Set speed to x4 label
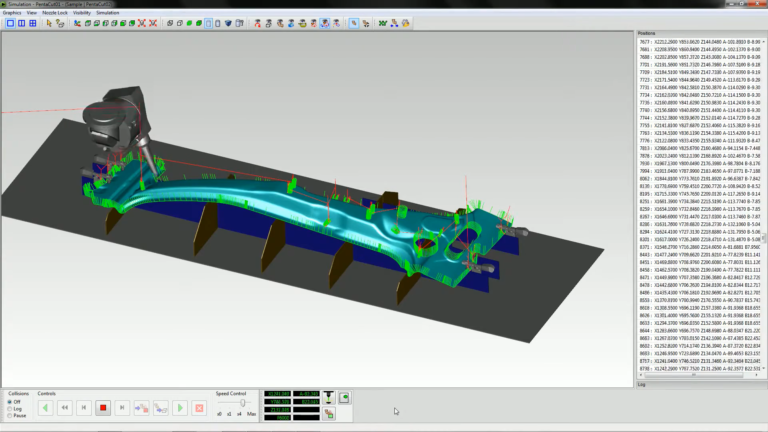The width and height of the screenshot is (768, 432). coord(239,414)
